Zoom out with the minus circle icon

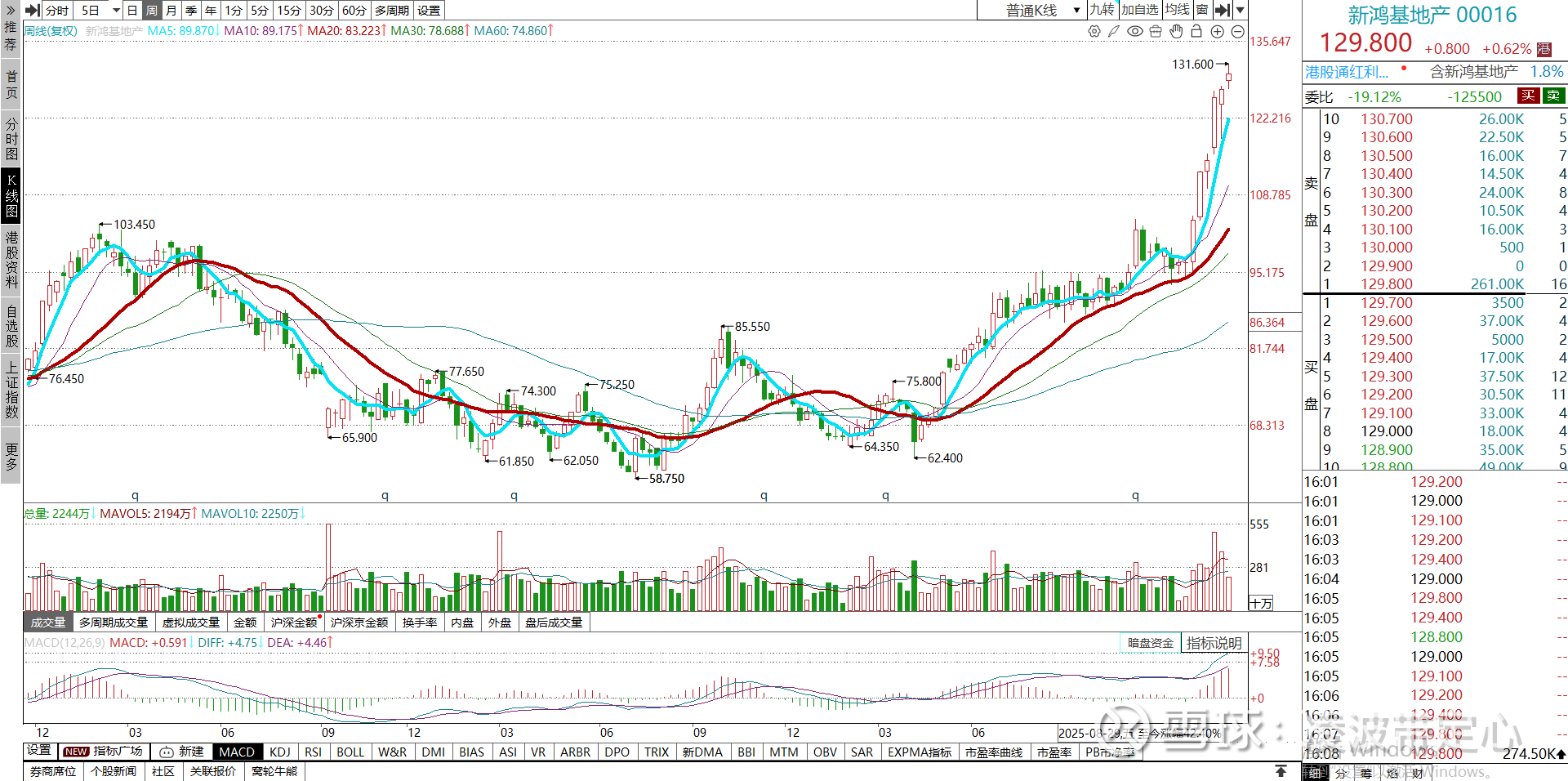(x=1238, y=31)
